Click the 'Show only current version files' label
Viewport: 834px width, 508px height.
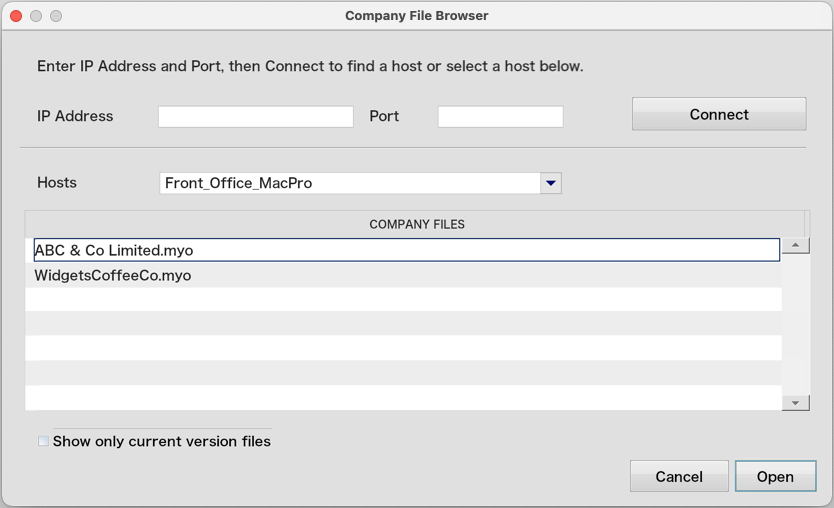162,441
